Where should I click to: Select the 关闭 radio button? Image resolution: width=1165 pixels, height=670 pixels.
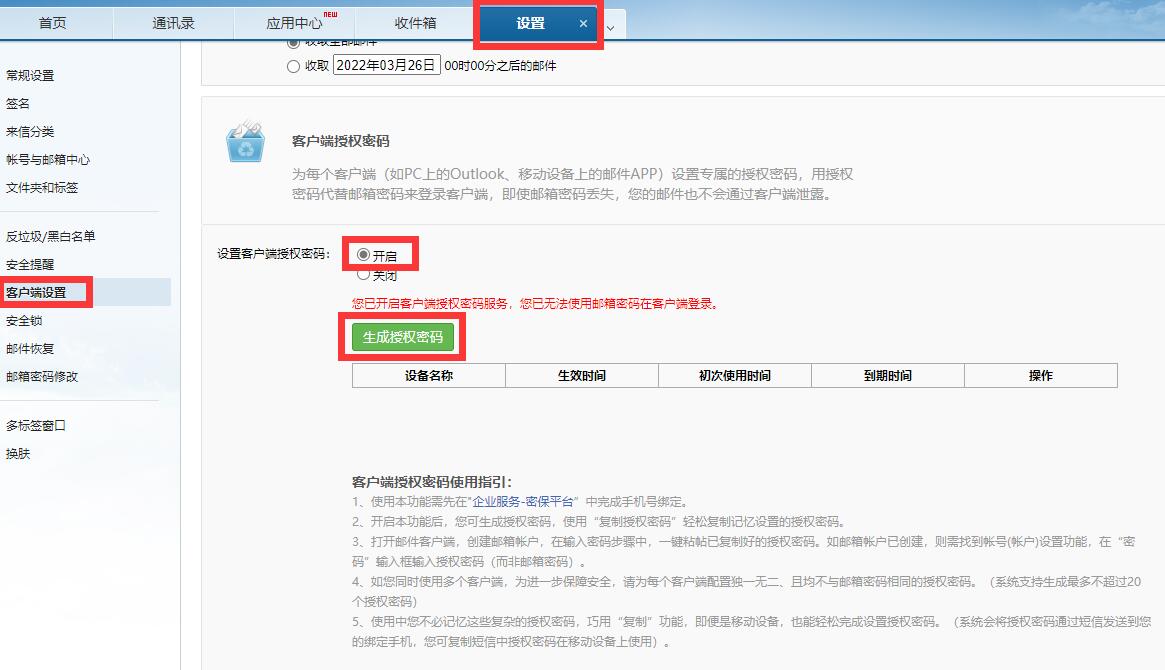(363, 275)
